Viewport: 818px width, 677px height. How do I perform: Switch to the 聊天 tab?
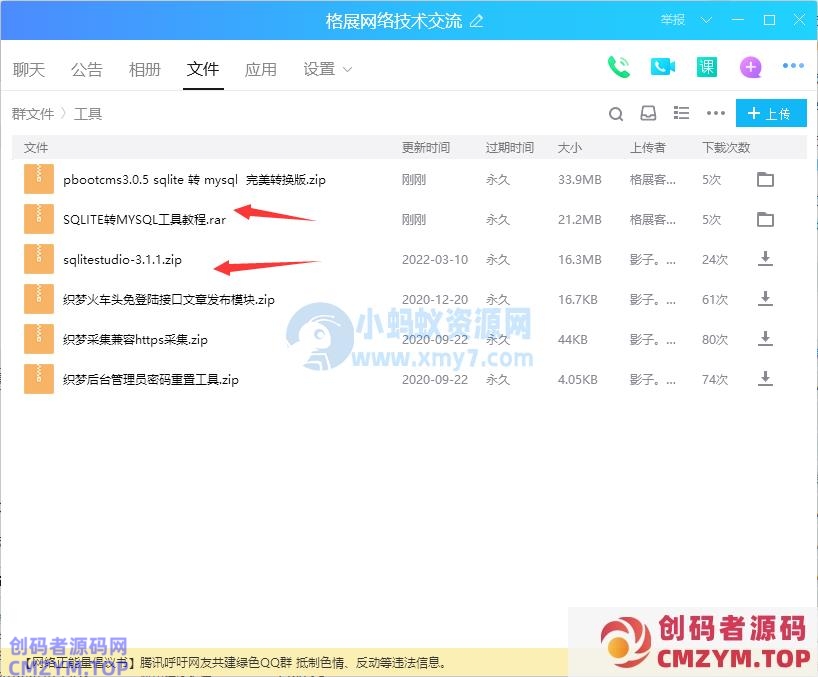click(29, 69)
